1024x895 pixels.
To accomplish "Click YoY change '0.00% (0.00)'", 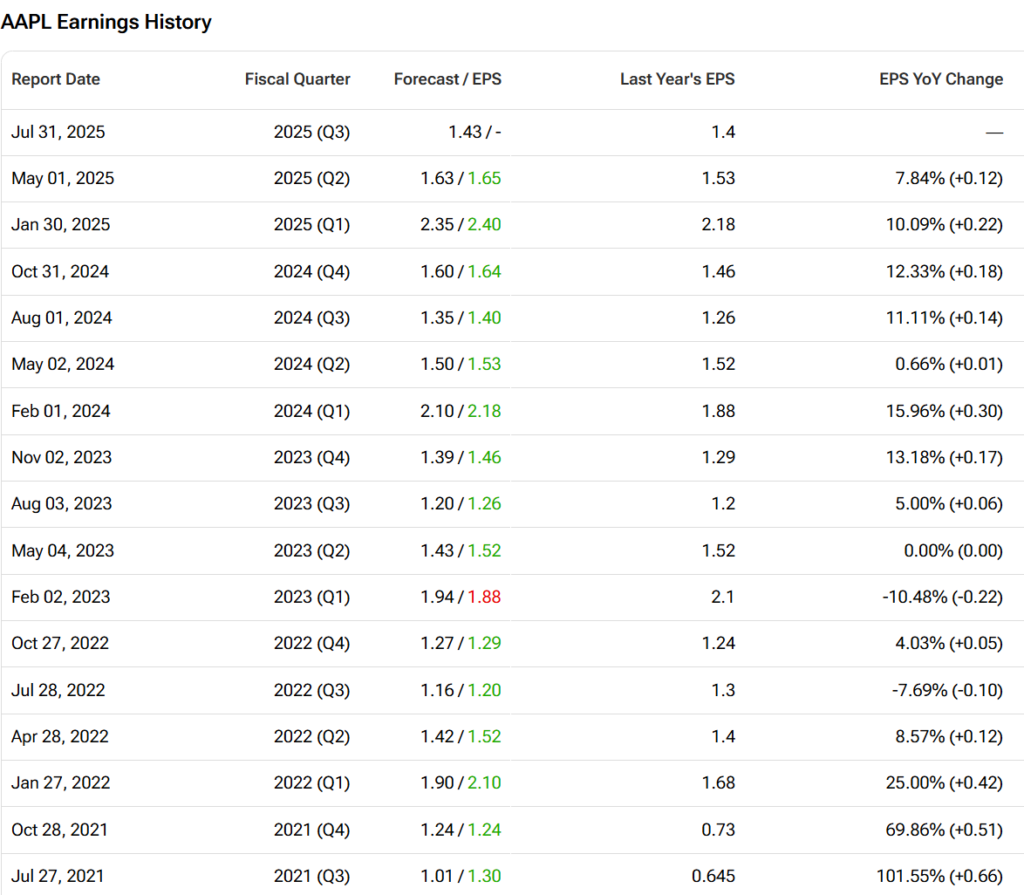I will pos(953,551).
